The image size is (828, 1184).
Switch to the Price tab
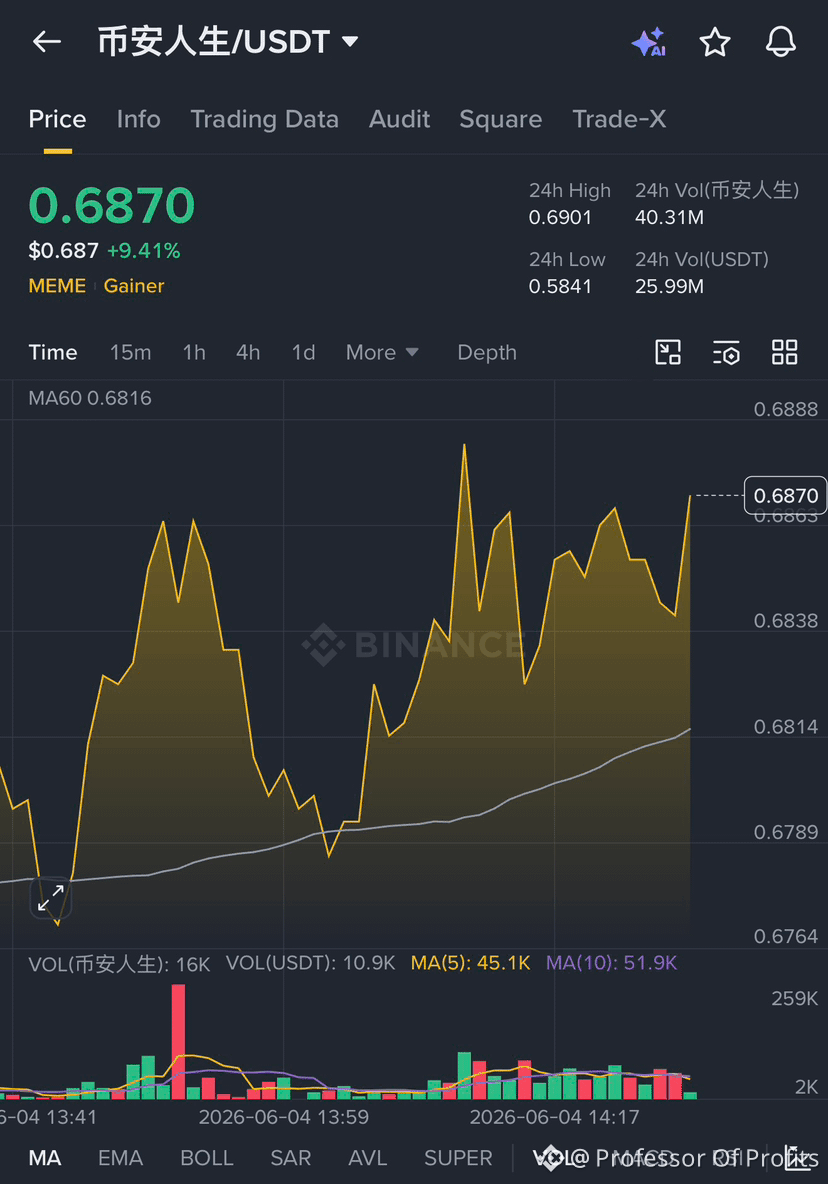pos(57,119)
